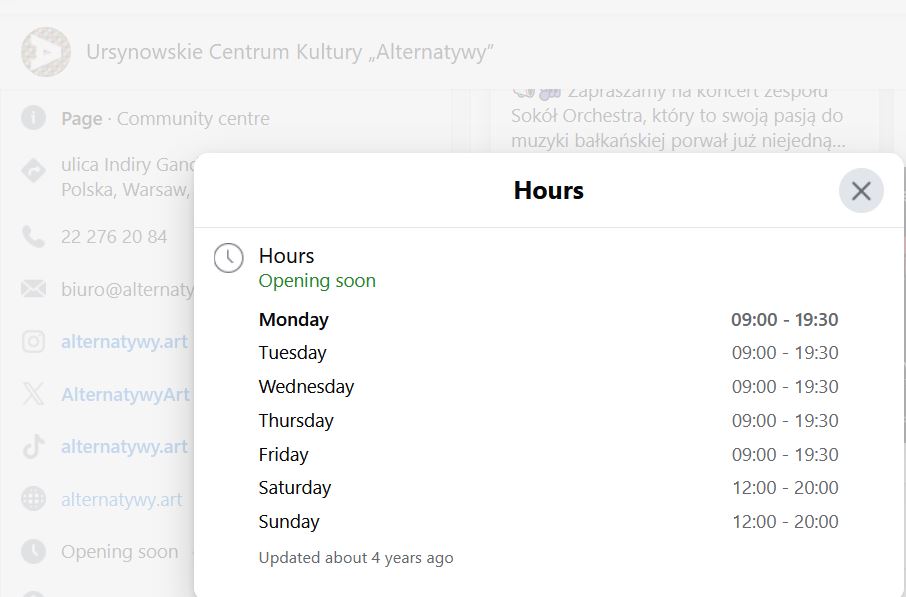Click the page title Ursynowskie Centrum Kultury
This screenshot has height=597, width=906.
click(x=289, y=52)
